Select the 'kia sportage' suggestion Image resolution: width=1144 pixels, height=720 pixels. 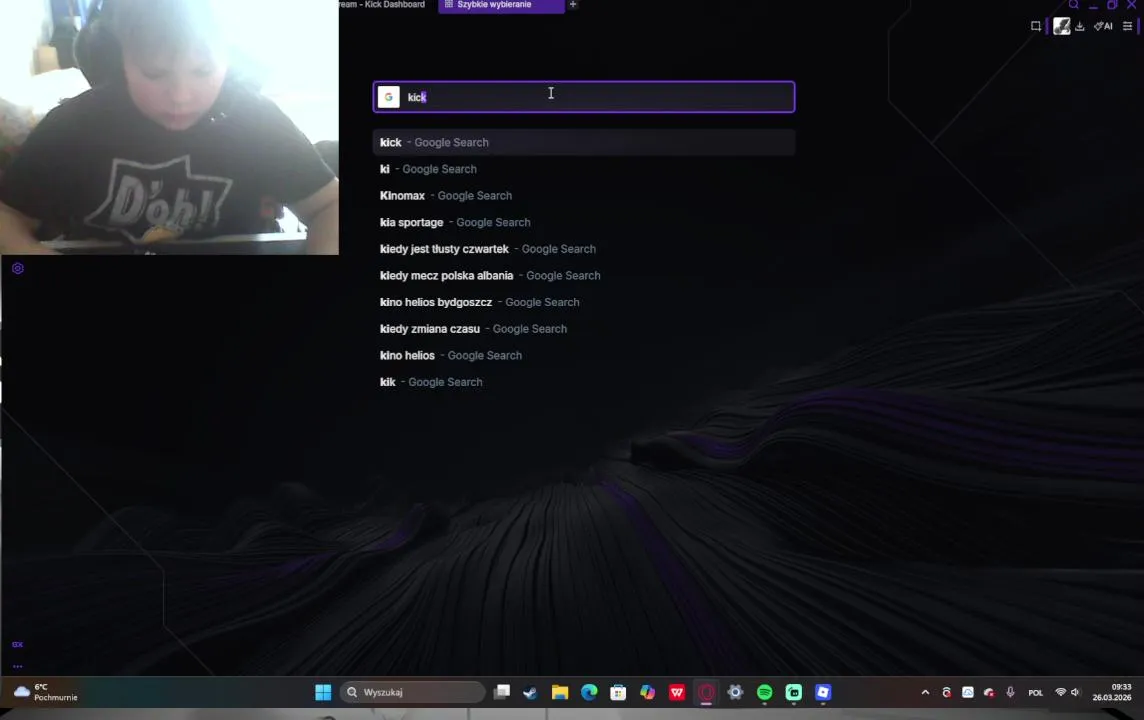click(x=584, y=222)
